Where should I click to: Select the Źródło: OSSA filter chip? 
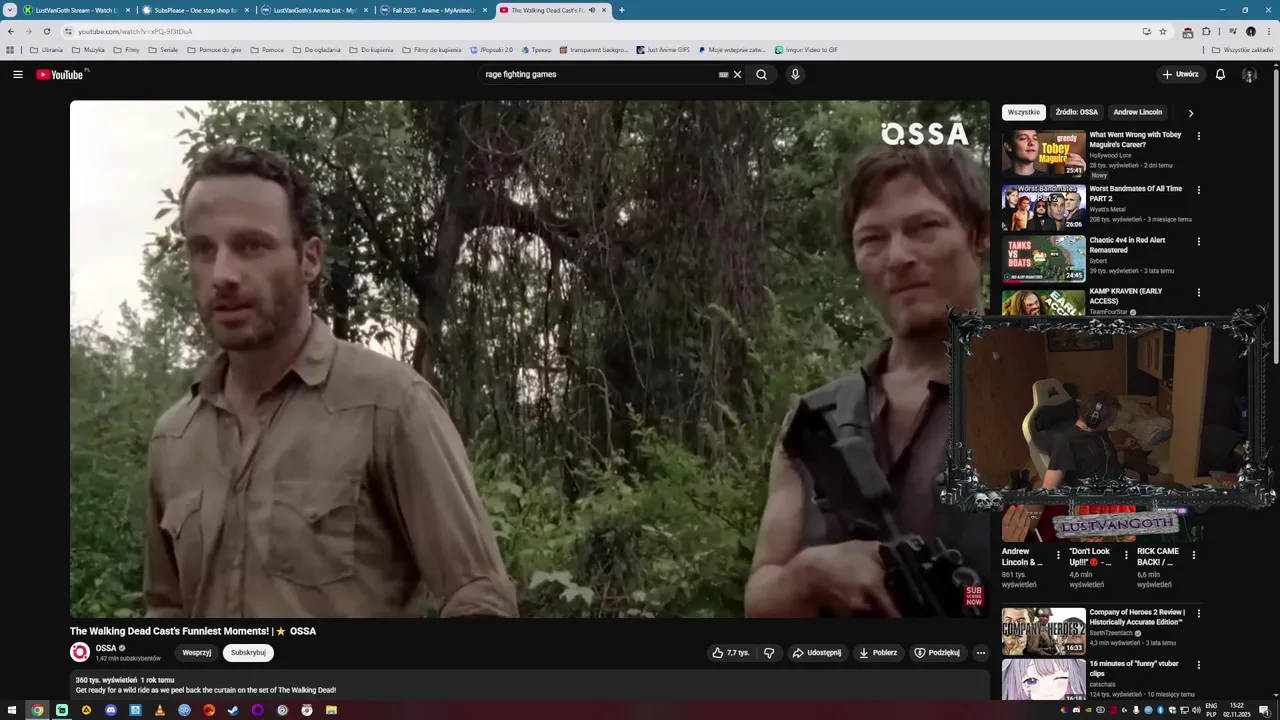tap(1077, 112)
